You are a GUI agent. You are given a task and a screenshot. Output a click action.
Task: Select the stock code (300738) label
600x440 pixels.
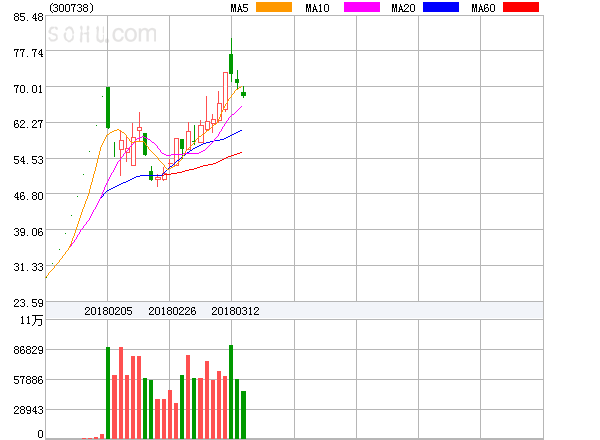click(72, 8)
